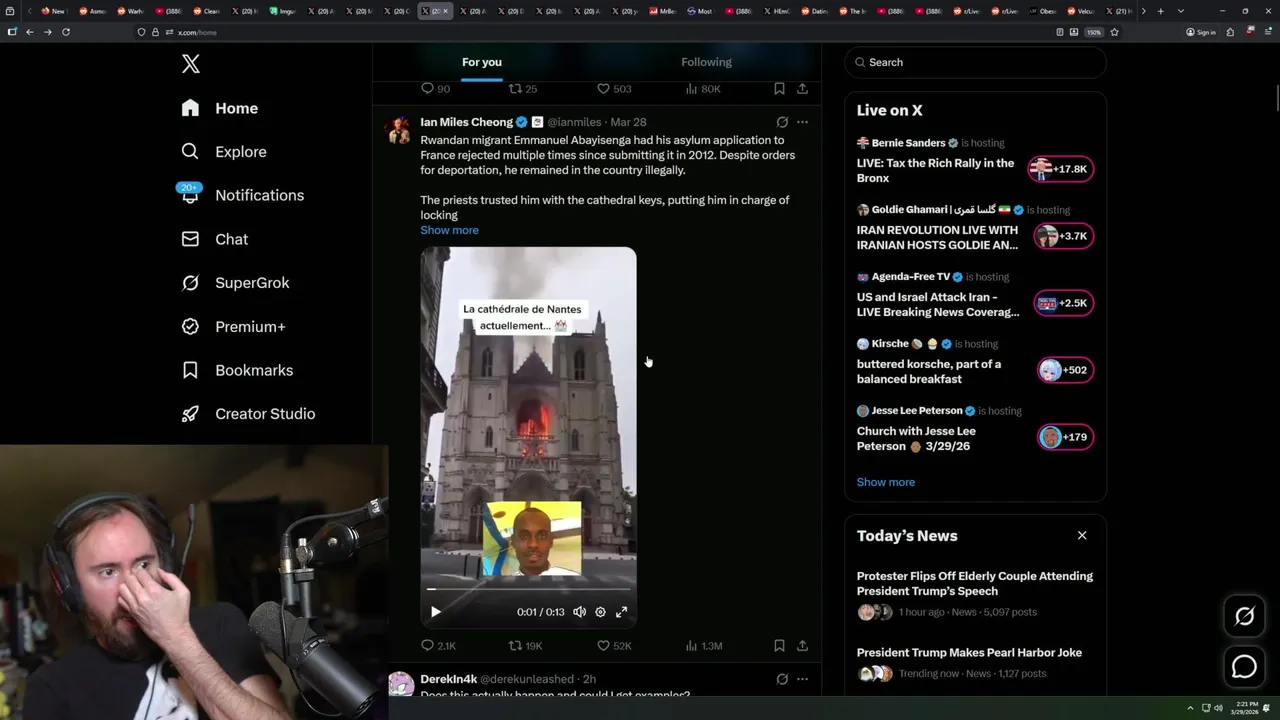Viewport: 1280px width, 720px height.
Task: Open Chat in the left sidebar
Action: tap(214, 239)
